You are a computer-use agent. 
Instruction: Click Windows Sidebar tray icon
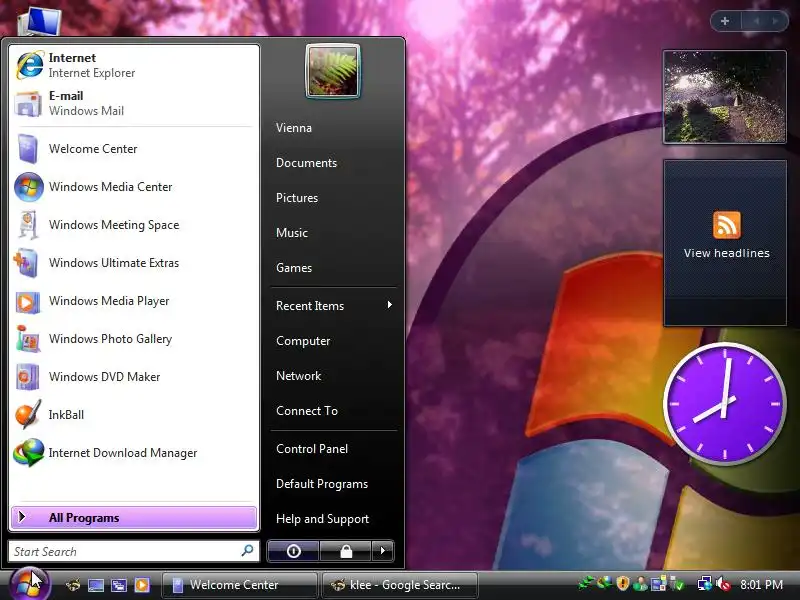click(x=659, y=584)
